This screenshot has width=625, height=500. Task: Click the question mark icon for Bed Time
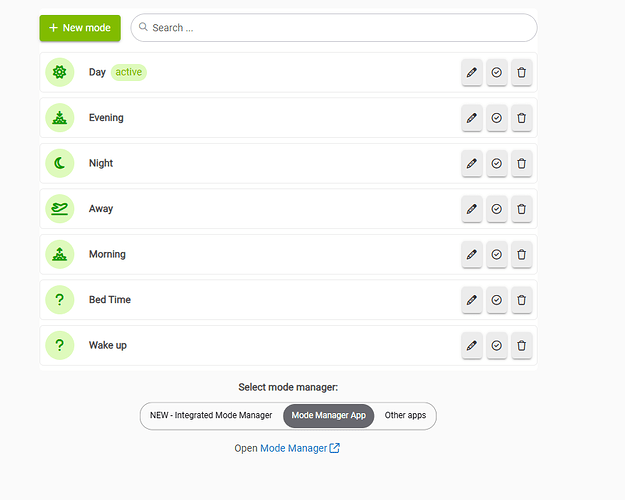coord(60,300)
